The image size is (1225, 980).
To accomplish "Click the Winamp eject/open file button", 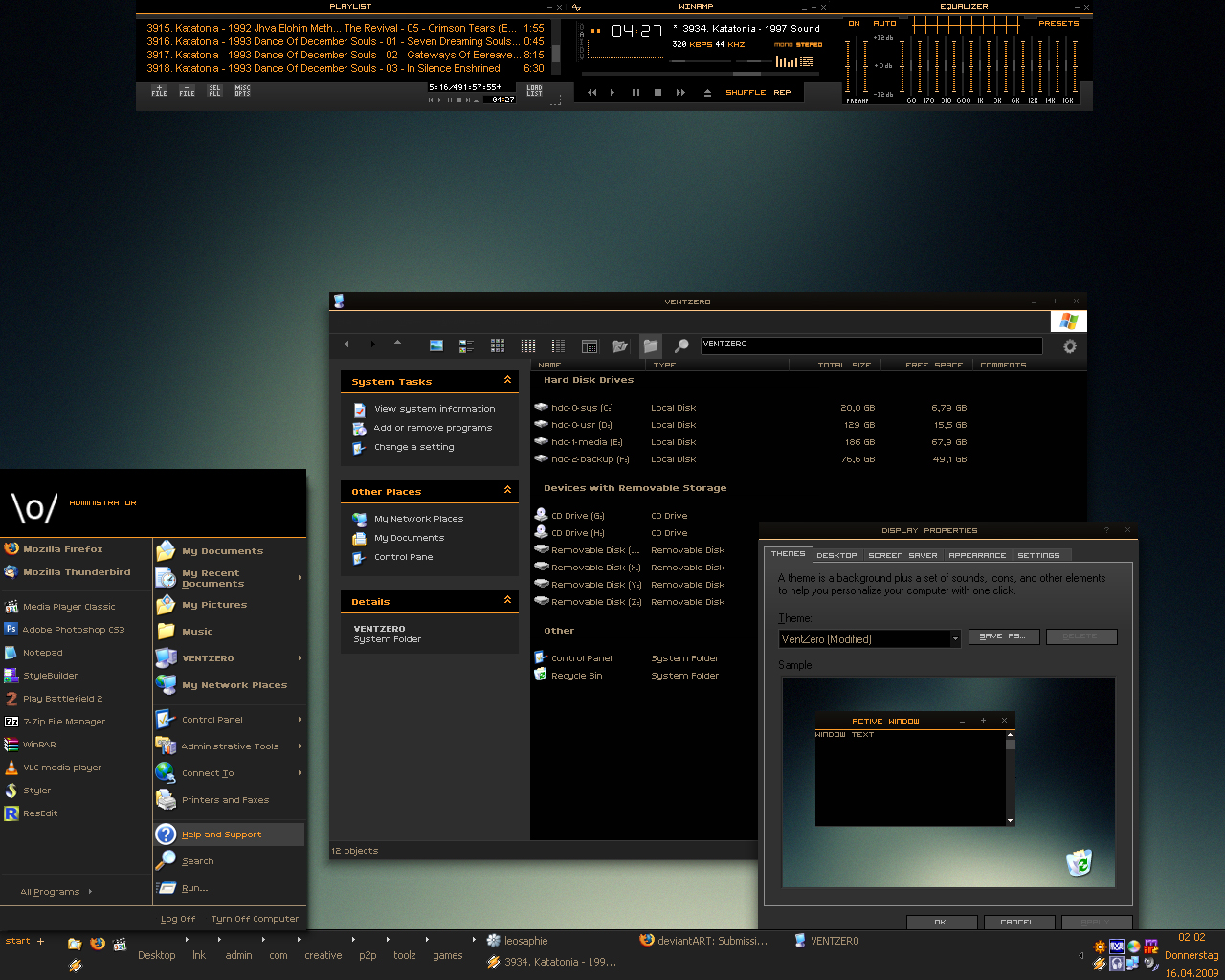I will click(x=707, y=93).
